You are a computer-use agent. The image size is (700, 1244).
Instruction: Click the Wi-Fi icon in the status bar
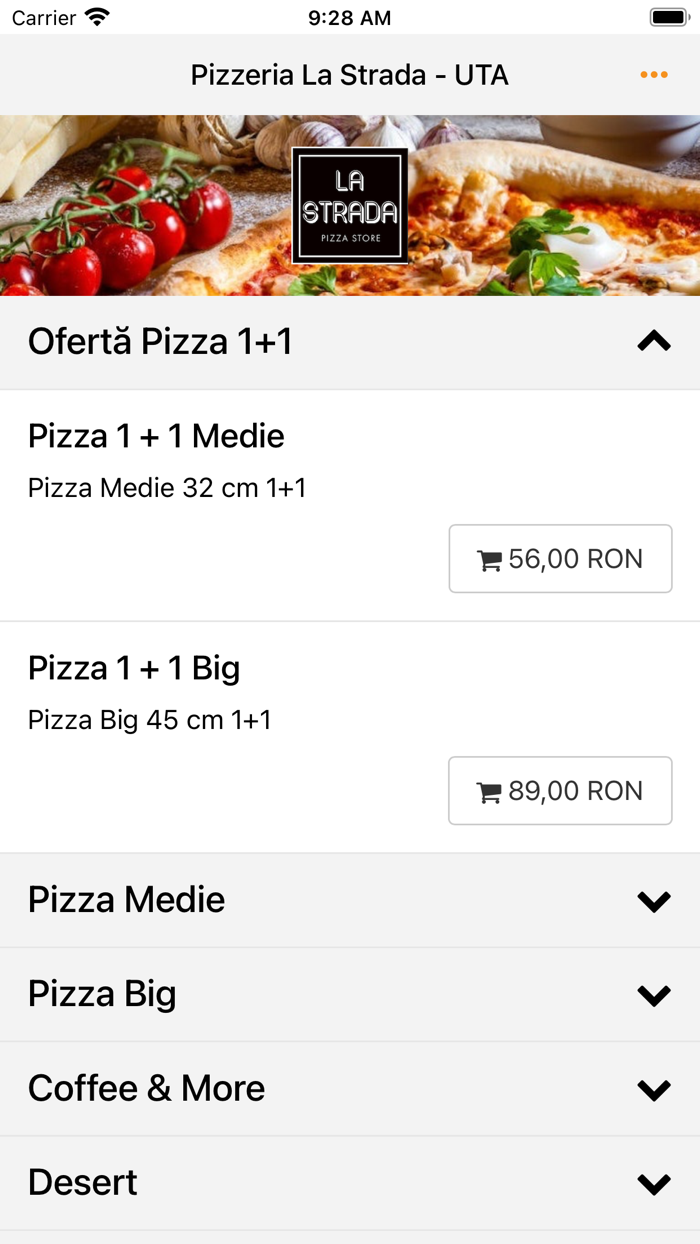pyautogui.click(x=97, y=16)
